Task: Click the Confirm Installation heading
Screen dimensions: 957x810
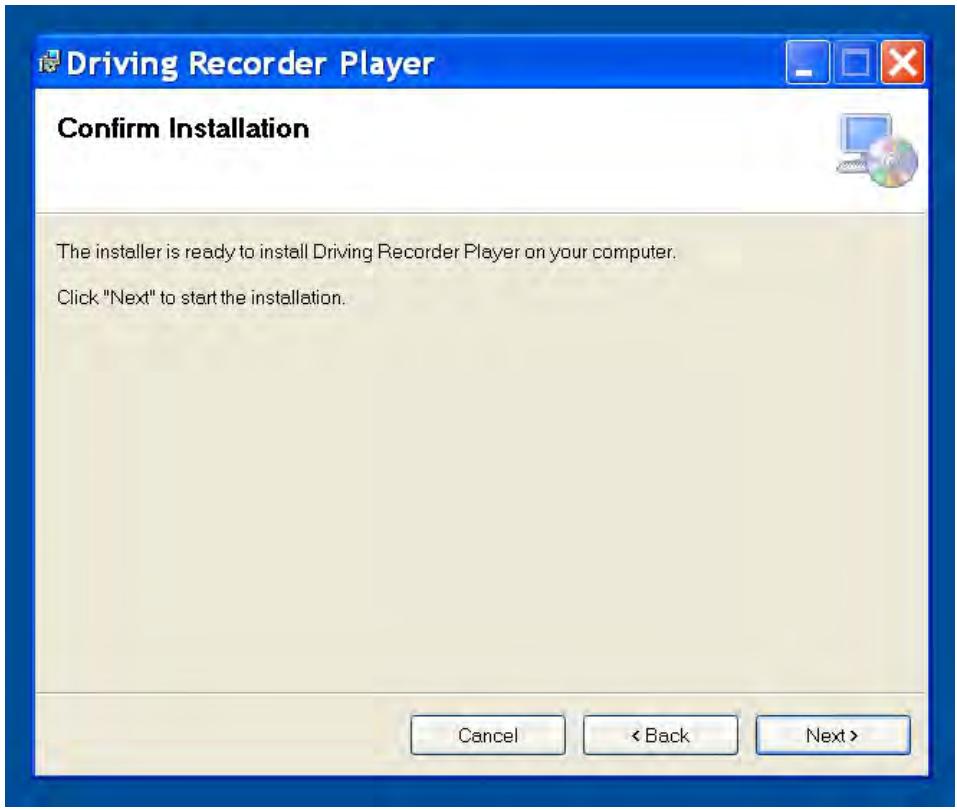Action: click(183, 128)
